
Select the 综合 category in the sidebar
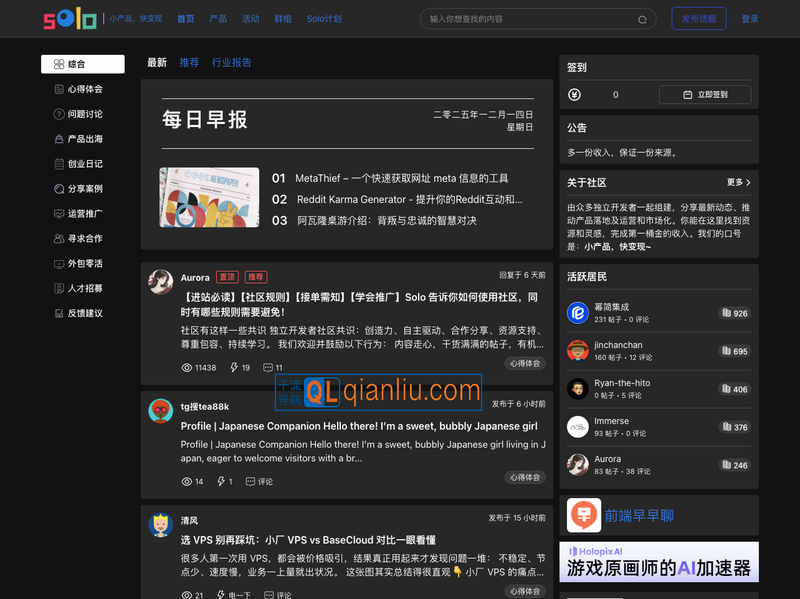click(84, 63)
